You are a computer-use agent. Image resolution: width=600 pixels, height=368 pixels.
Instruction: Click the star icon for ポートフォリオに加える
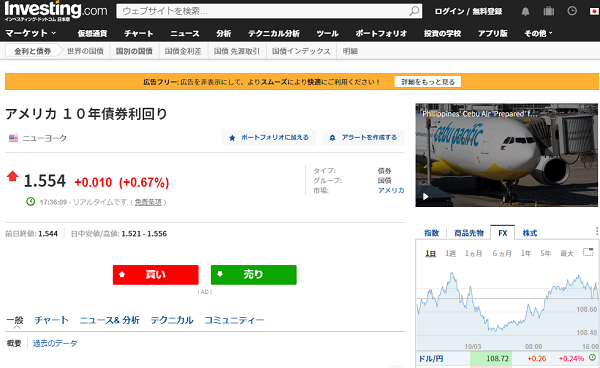coord(232,138)
